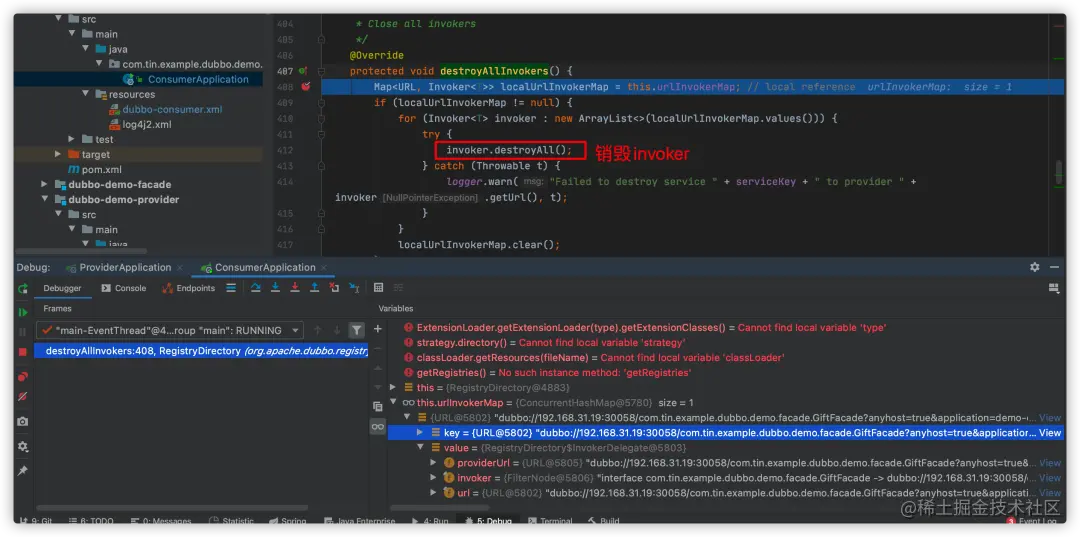Collapse the {URL@5802} map entry
1080x537 pixels.
(408, 417)
